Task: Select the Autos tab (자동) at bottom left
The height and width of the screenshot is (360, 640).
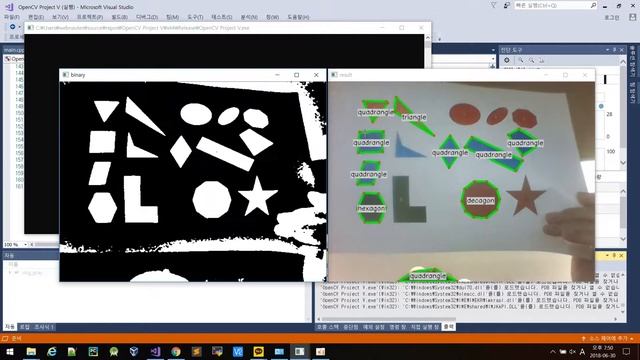Action: 10,327
